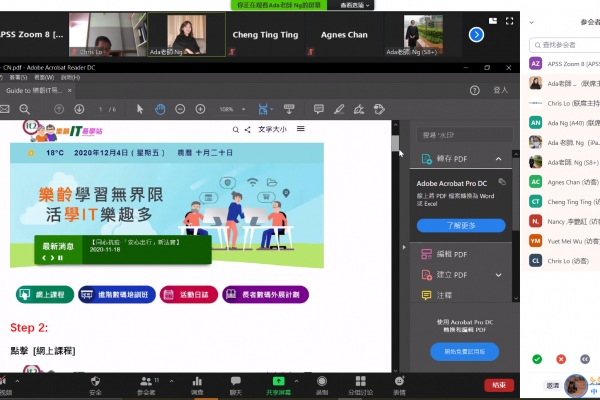Switch Zoom video layout view icon

493,21
